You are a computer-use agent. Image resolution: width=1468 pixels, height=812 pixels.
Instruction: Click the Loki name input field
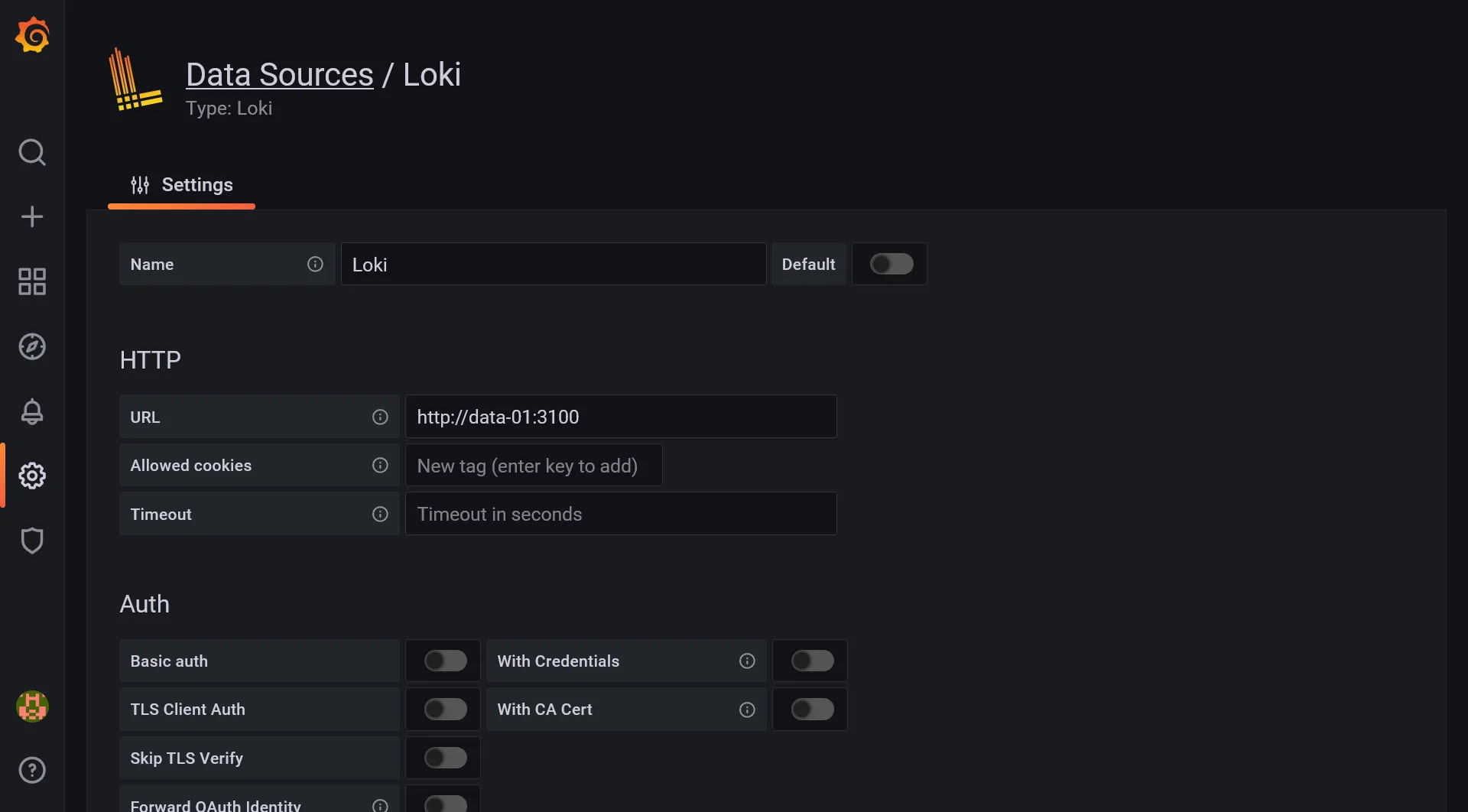(553, 264)
